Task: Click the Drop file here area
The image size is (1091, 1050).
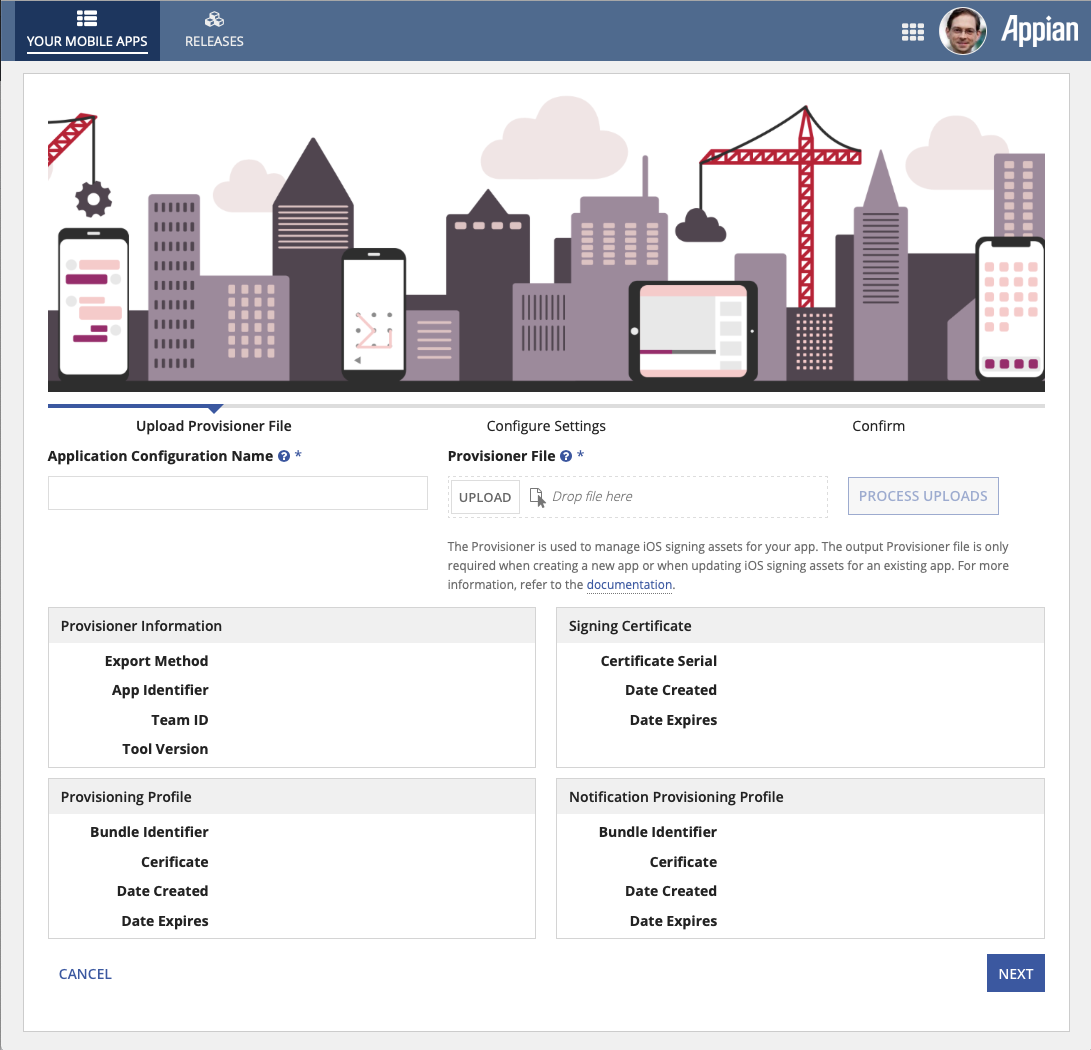Action: pos(638,497)
